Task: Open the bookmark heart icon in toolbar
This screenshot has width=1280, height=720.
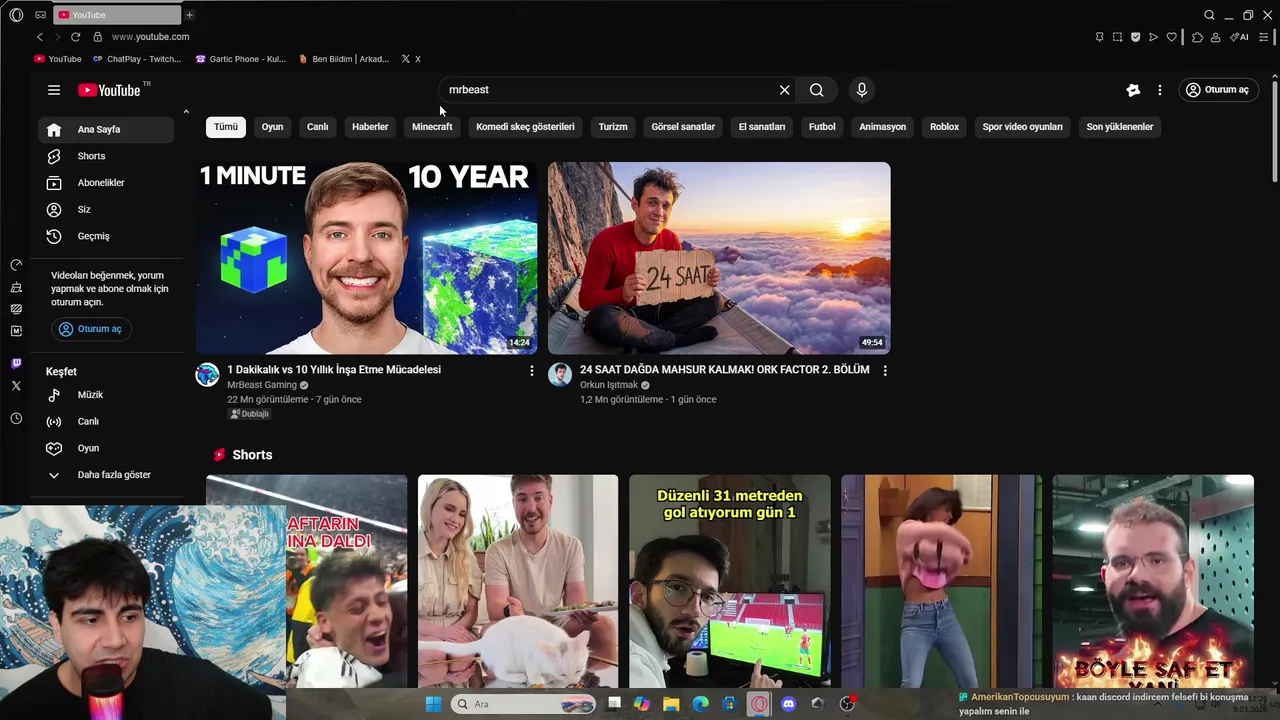Action: (1172, 37)
